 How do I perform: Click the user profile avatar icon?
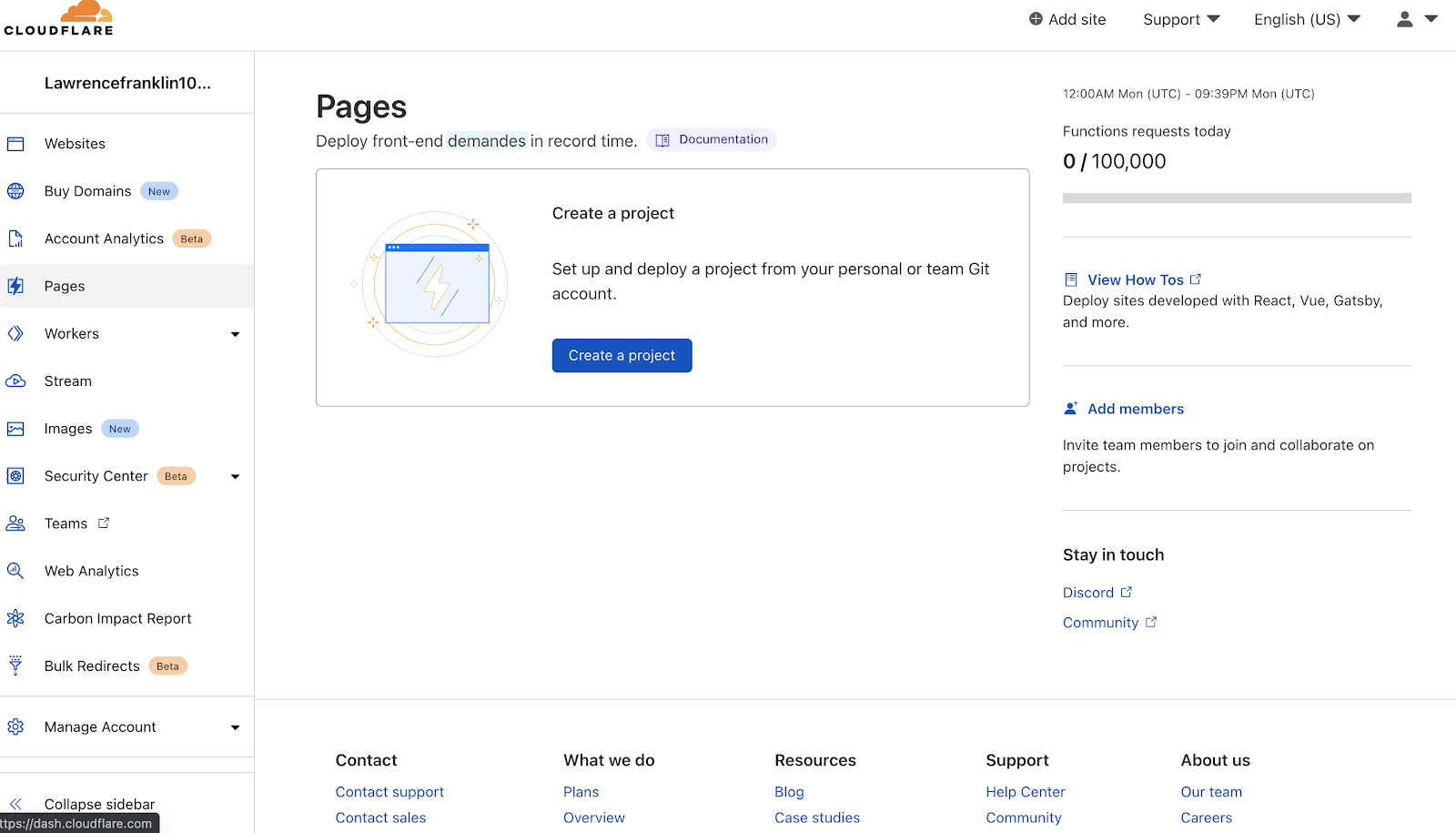tap(1405, 19)
